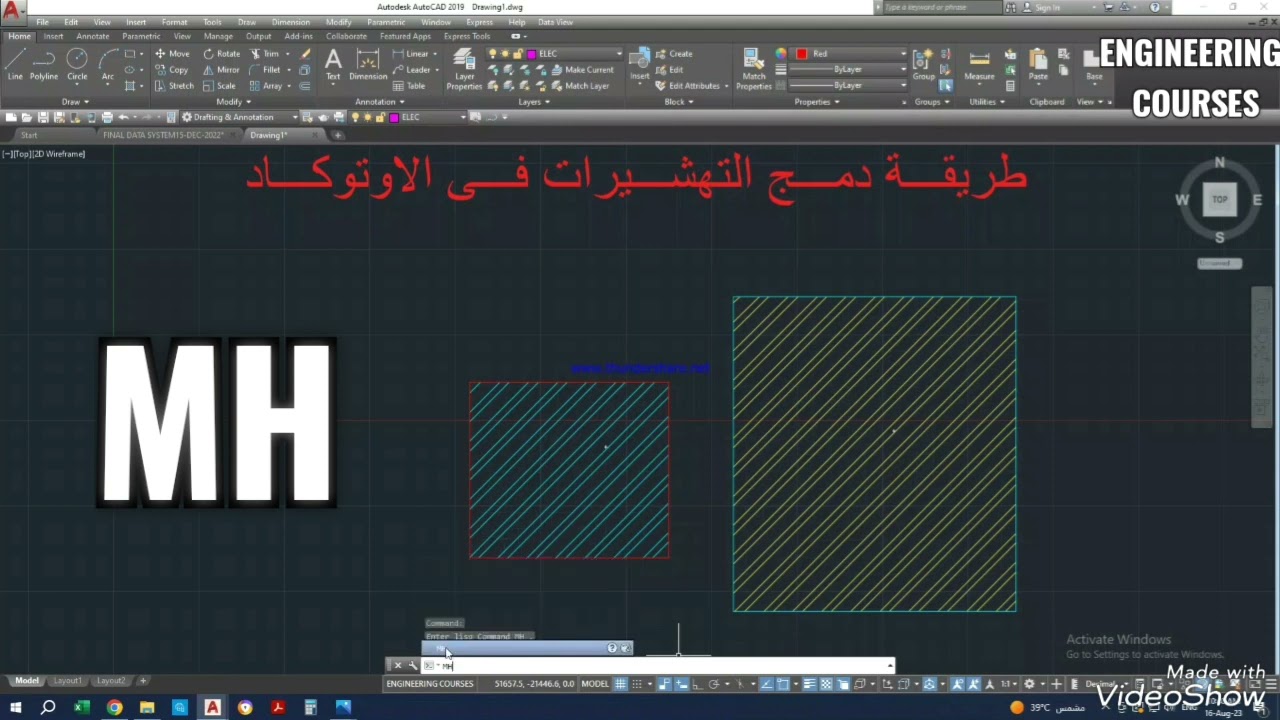The width and height of the screenshot is (1280, 720).
Task: Click the Leader tool
Action: point(413,70)
